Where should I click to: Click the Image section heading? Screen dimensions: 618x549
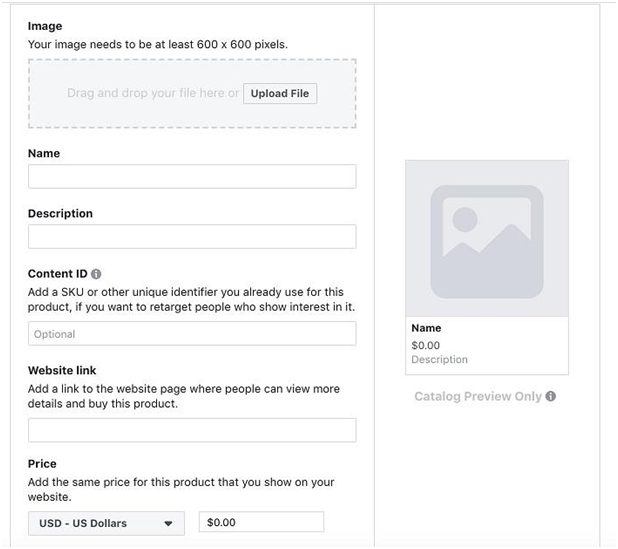click(x=45, y=25)
